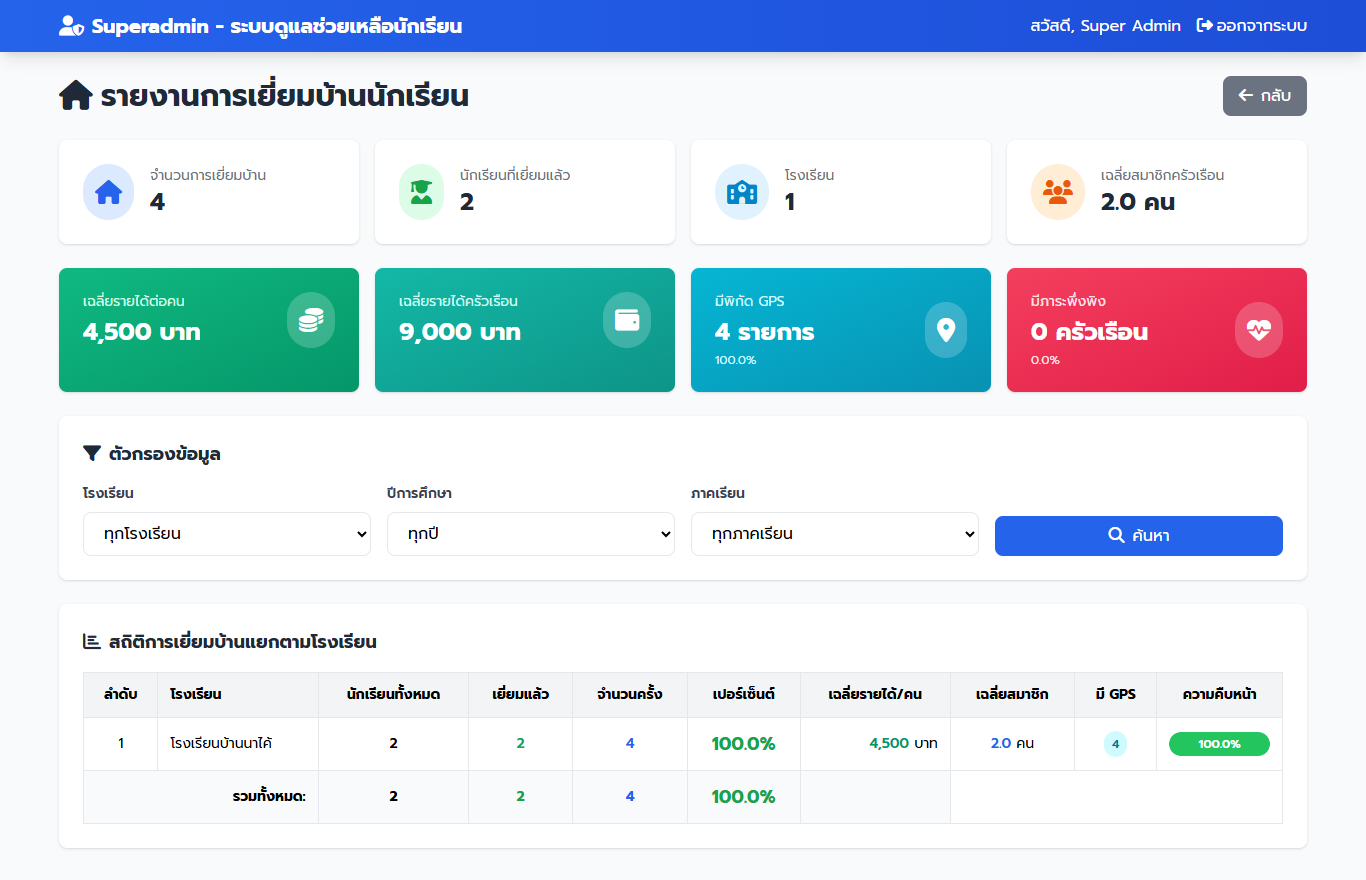Open the ทุกโรงเรียน school dropdown
The image size is (1366, 880).
tap(226, 534)
